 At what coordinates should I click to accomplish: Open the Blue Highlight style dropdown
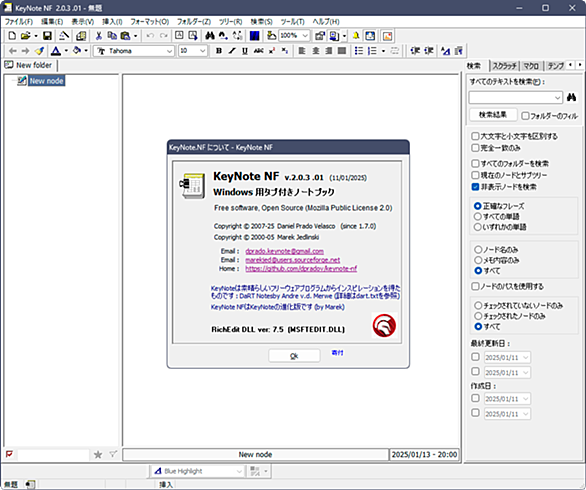coord(239,471)
